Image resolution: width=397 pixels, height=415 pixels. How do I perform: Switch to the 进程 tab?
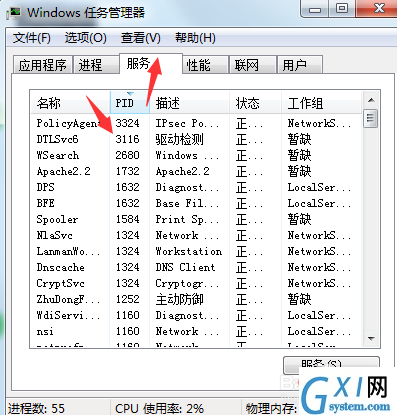point(96,65)
